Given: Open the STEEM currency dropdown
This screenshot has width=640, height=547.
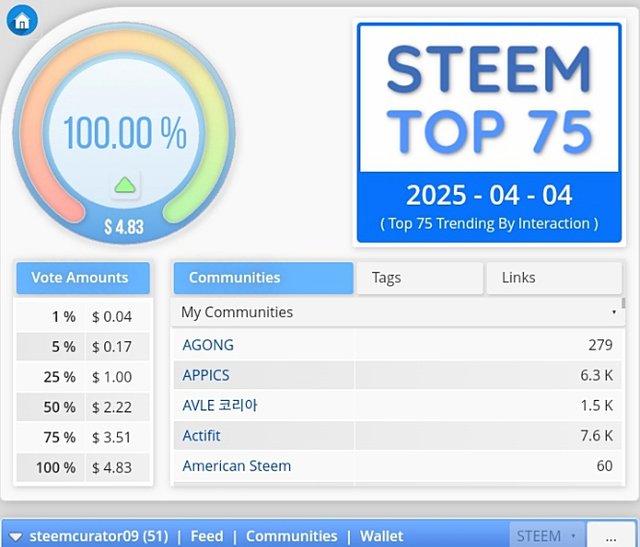Looking at the screenshot, I should pyautogui.click(x=547, y=535).
